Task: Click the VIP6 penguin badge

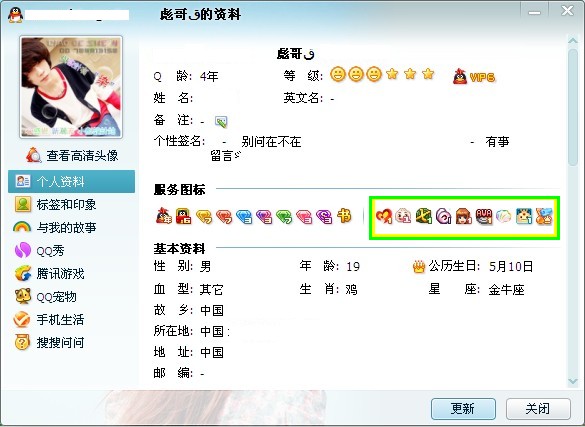Action: point(474,77)
